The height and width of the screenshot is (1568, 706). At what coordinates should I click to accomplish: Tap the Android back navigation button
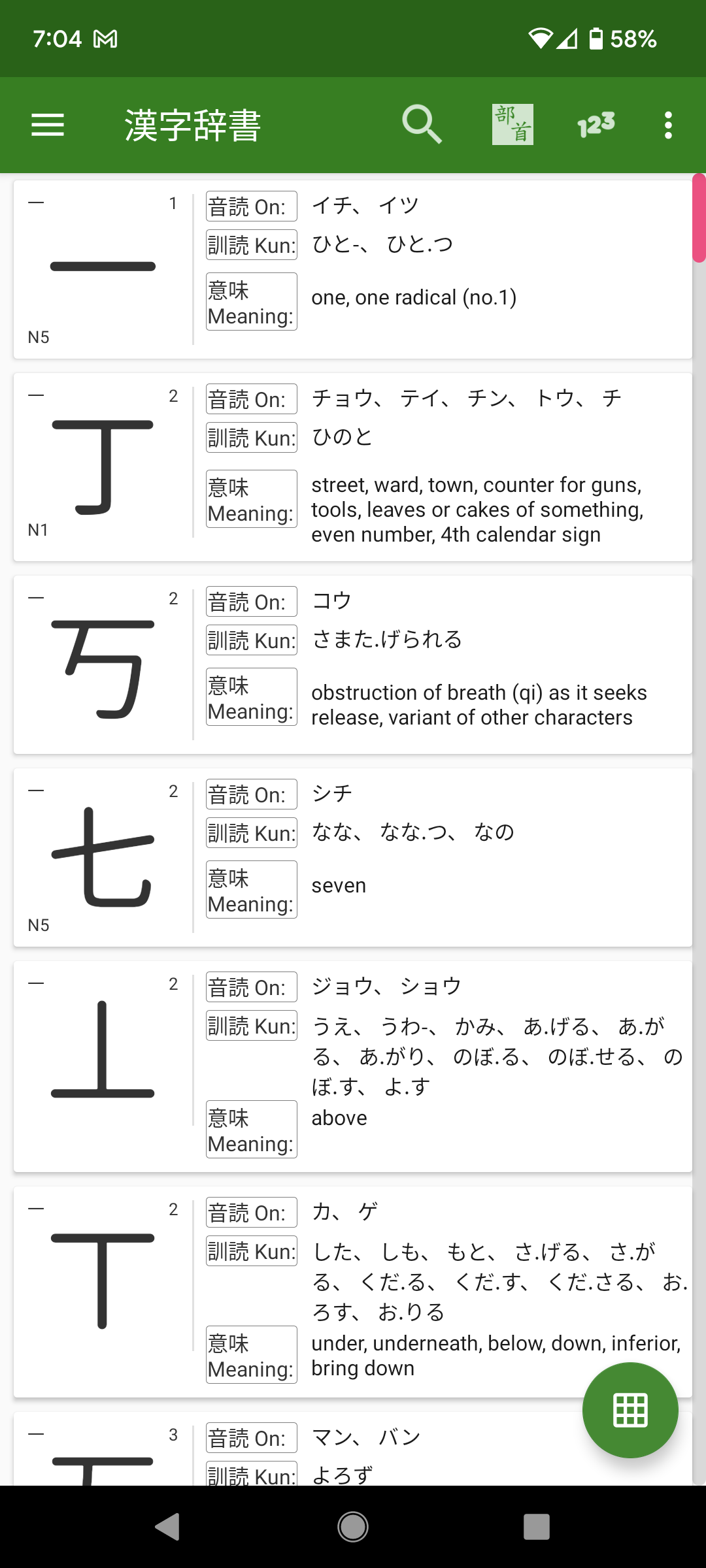pos(167,1527)
